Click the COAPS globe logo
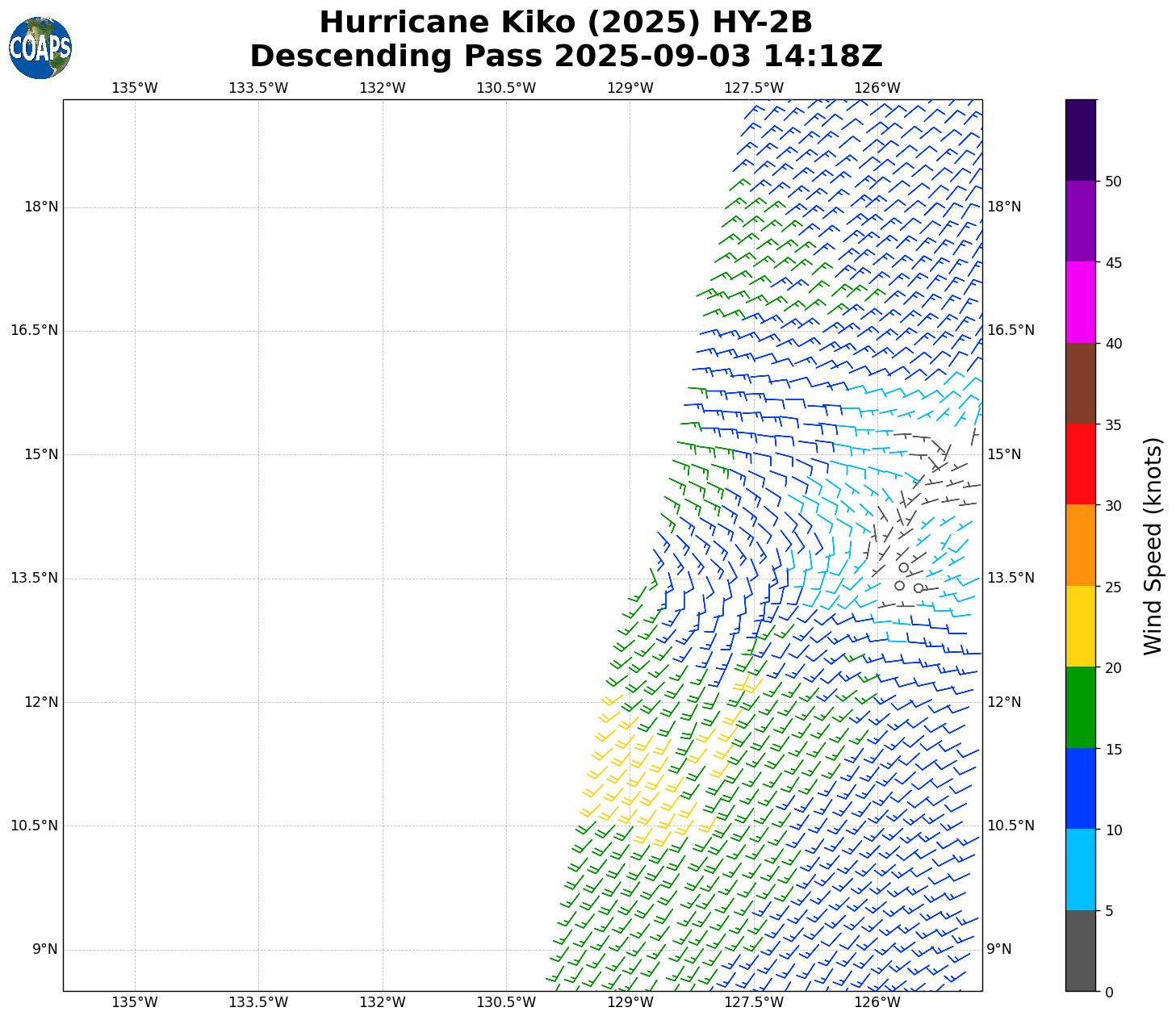Screen dimensions: 1176x1020 (x=40, y=48)
